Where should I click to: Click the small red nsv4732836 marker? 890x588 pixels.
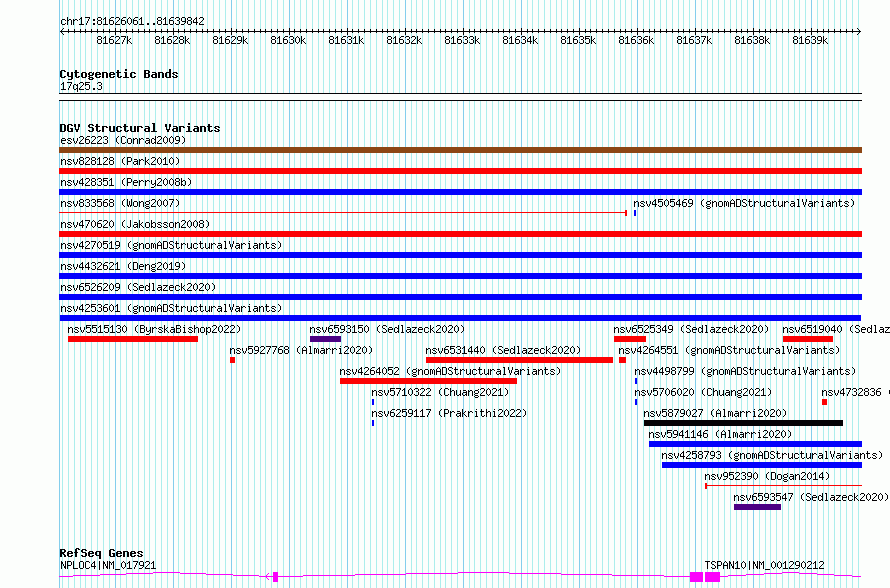825,402
